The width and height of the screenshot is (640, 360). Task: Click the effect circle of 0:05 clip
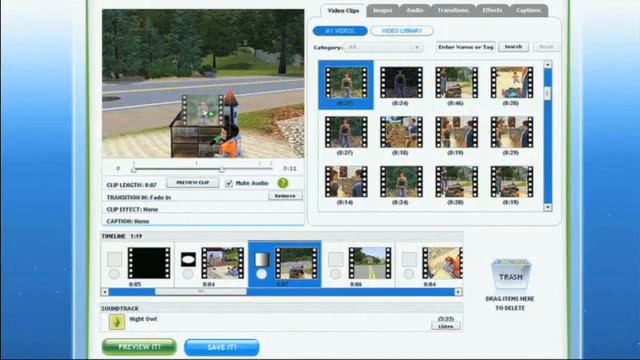click(x=114, y=274)
